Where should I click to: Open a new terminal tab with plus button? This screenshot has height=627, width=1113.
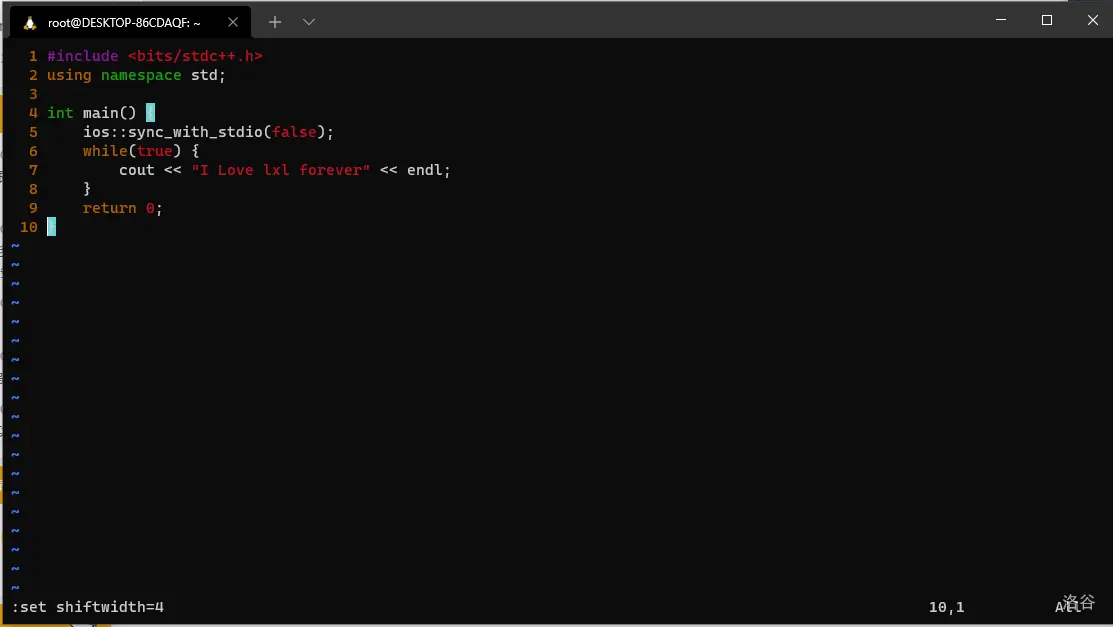point(275,22)
